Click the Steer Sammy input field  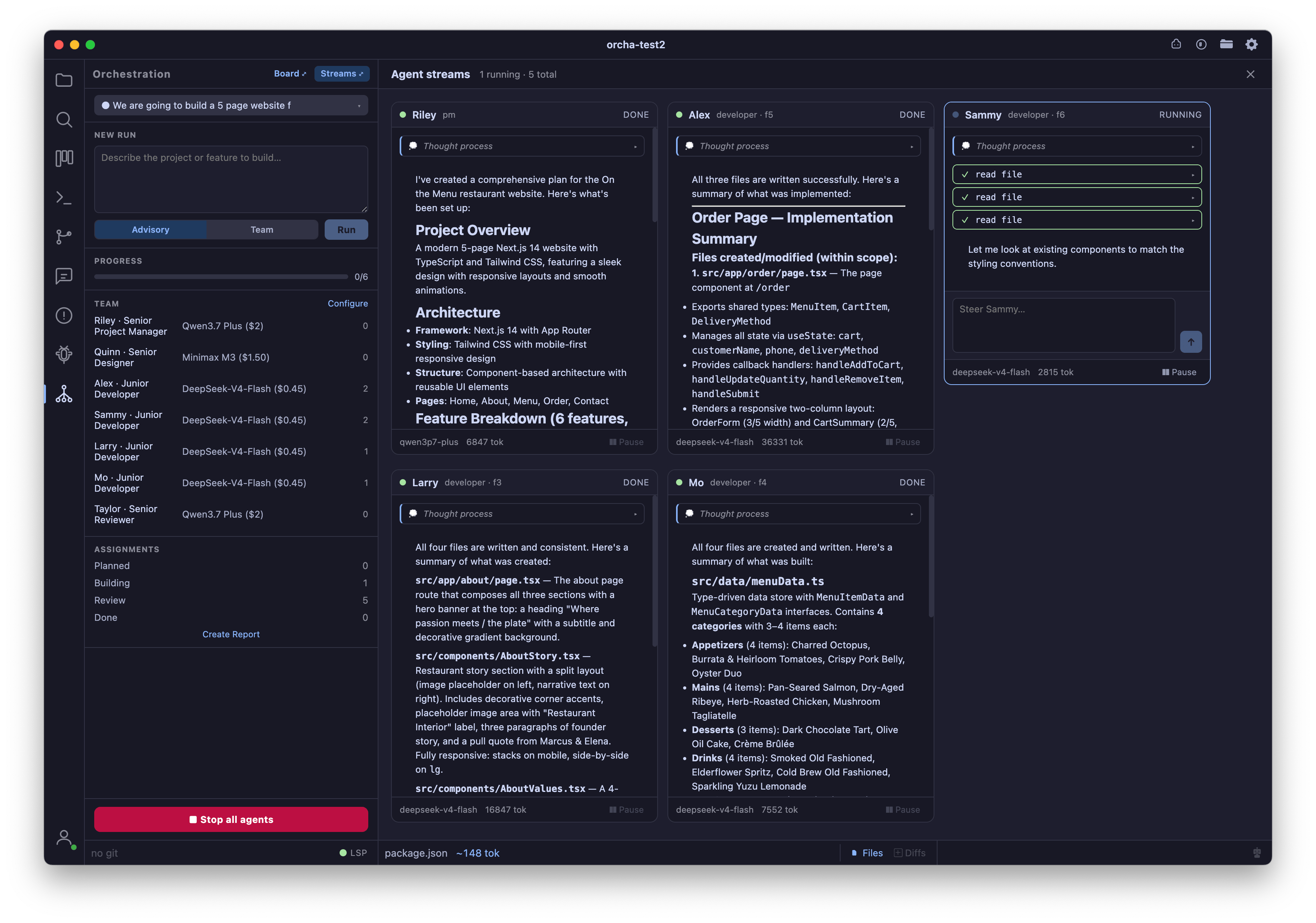(x=1063, y=325)
